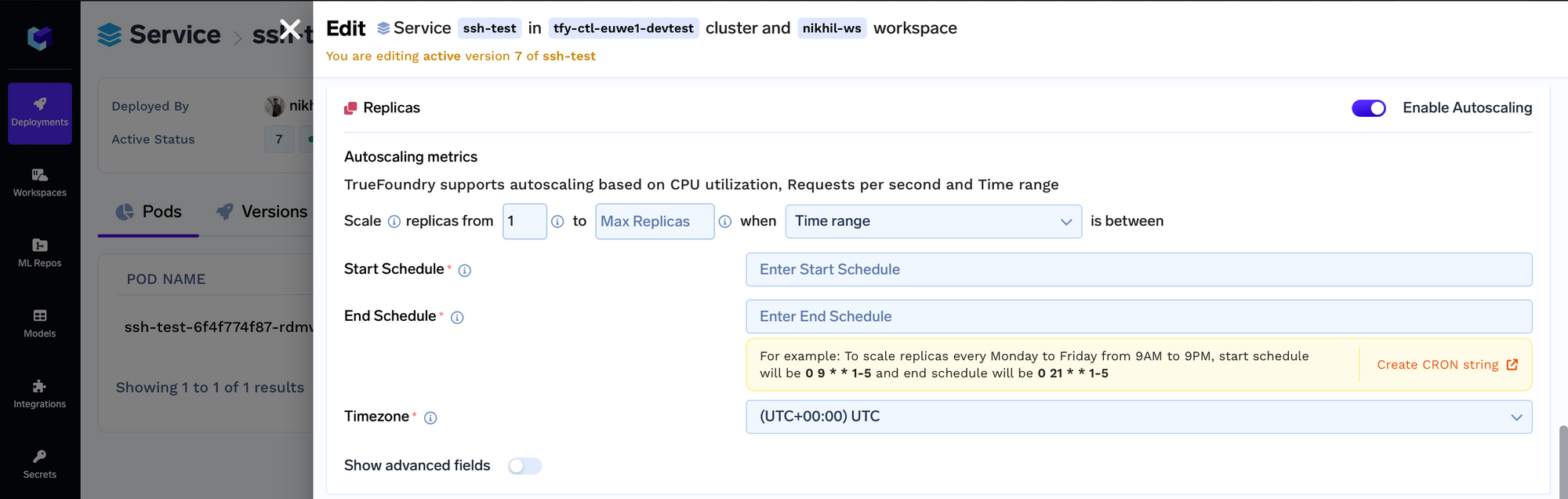Image resolution: width=1568 pixels, height=499 pixels.
Task: Toggle Show advanced fields switch
Action: [x=524, y=466]
